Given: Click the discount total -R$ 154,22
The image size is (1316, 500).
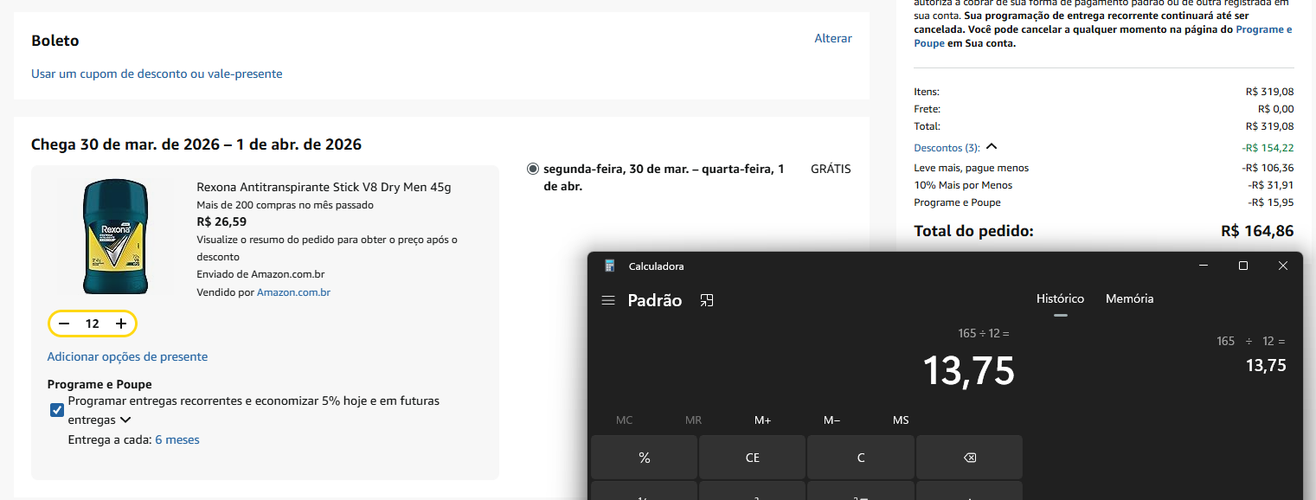Looking at the screenshot, I should (1267, 148).
